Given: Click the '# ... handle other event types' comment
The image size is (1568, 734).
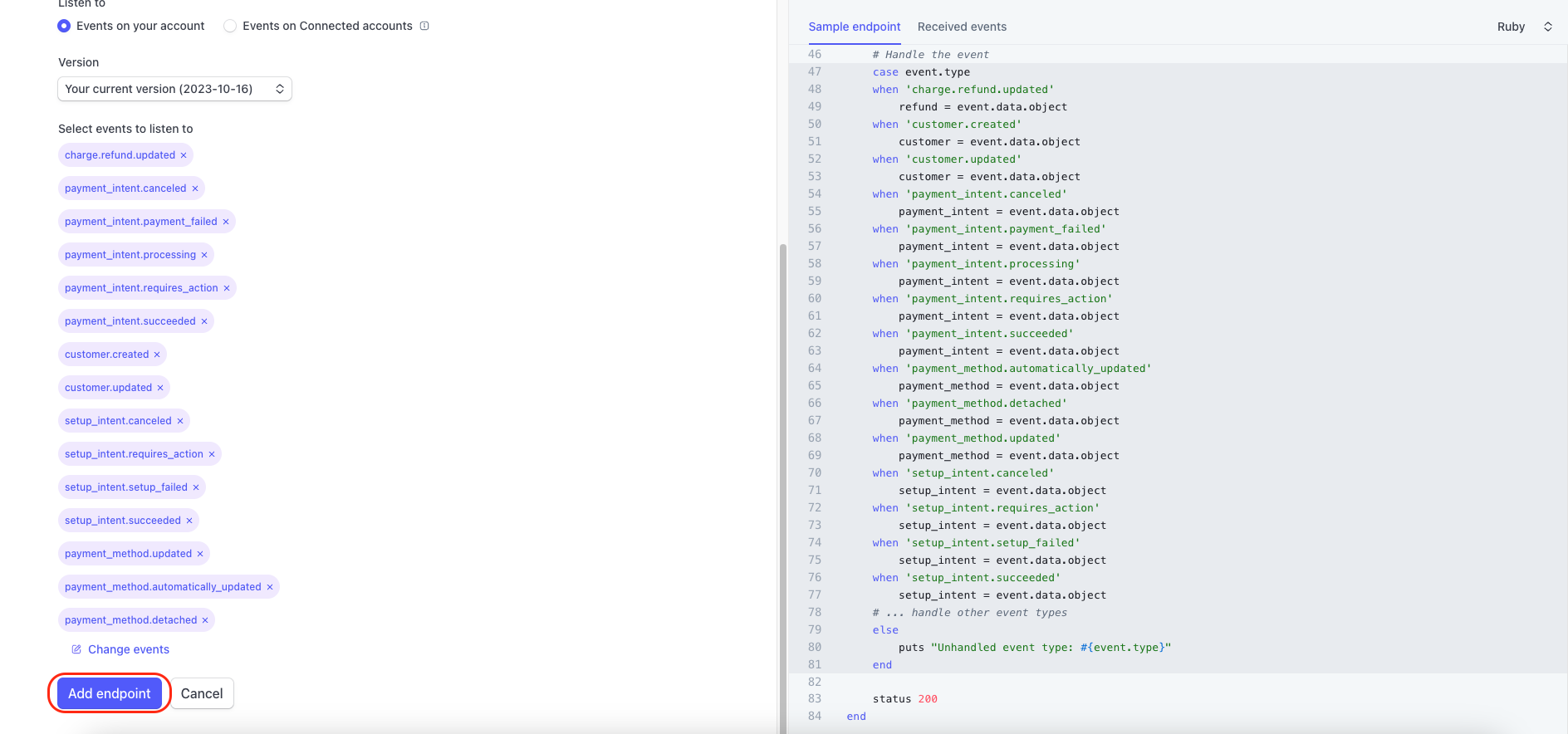Looking at the screenshot, I should (969, 613).
